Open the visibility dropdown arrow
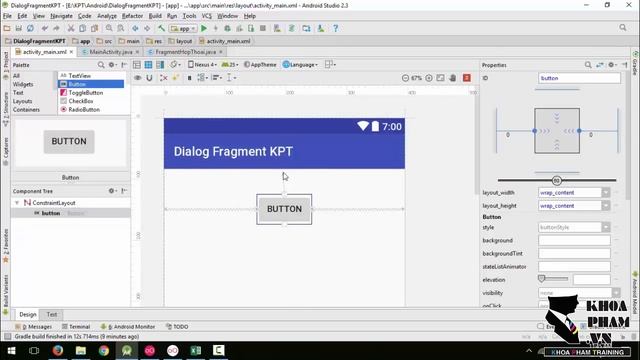 (x=616, y=293)
